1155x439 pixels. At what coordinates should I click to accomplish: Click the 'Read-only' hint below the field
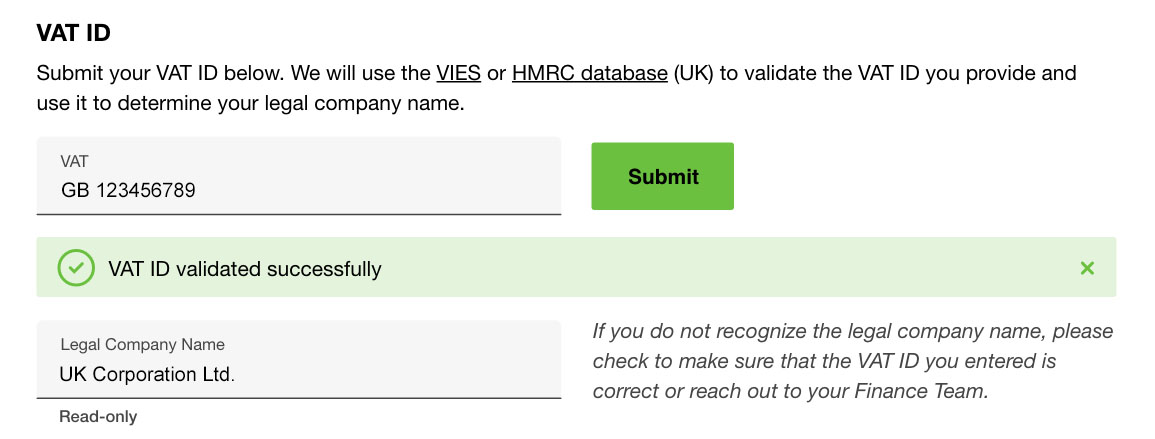[98, 417]
